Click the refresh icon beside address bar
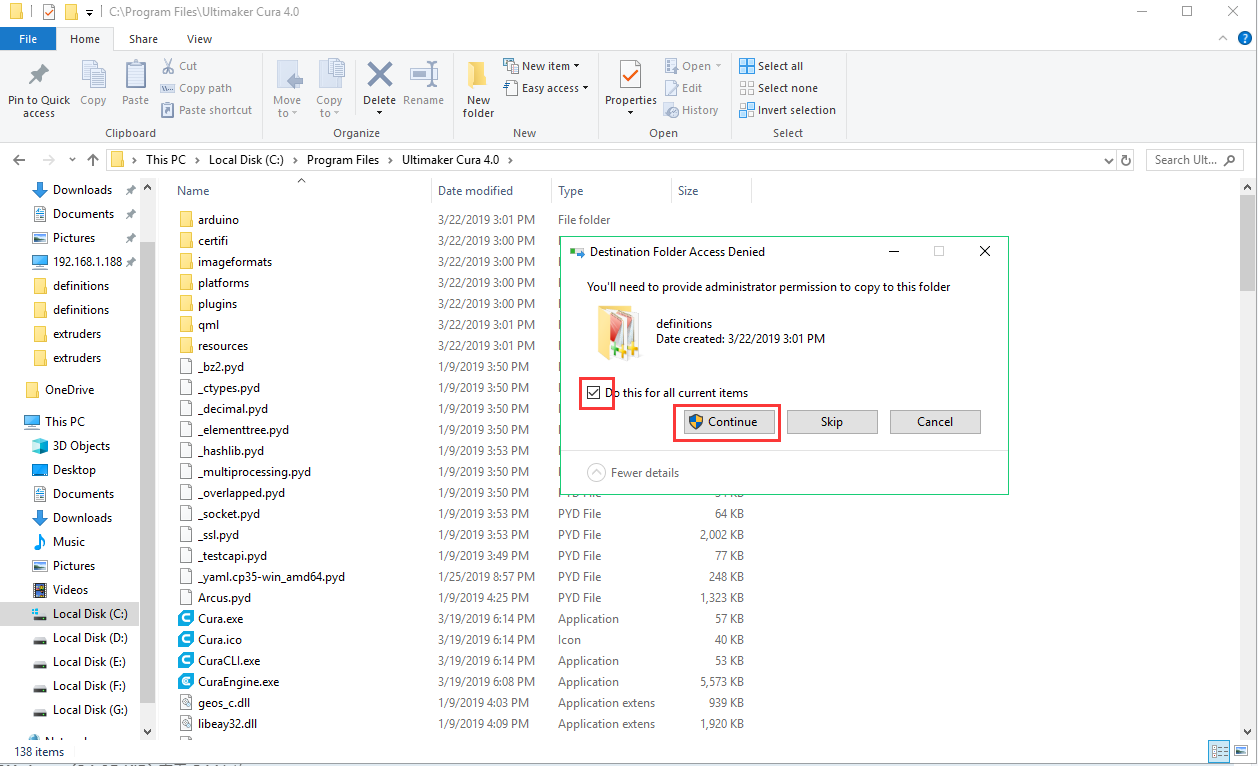The width and height of the screenshot is (1258, 766). [x=1126, y=160]
